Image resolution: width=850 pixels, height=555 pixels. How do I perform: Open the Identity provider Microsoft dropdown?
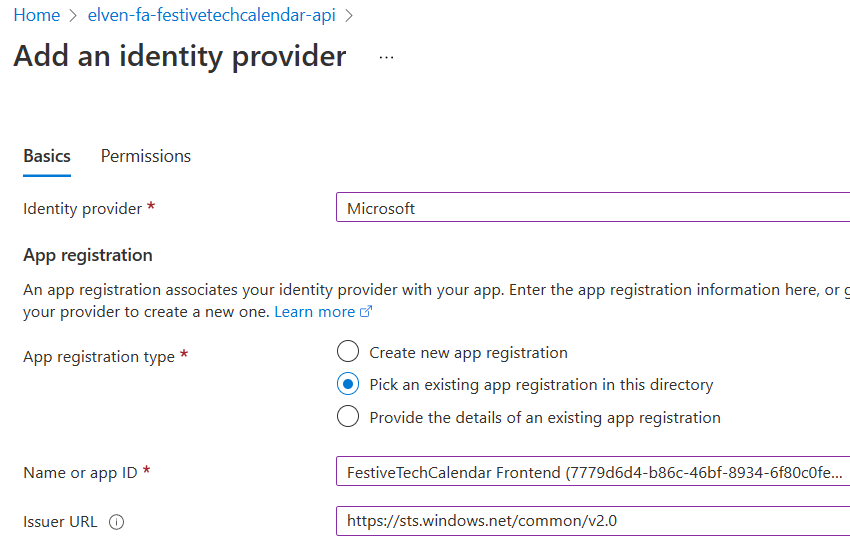click(593, 207)
